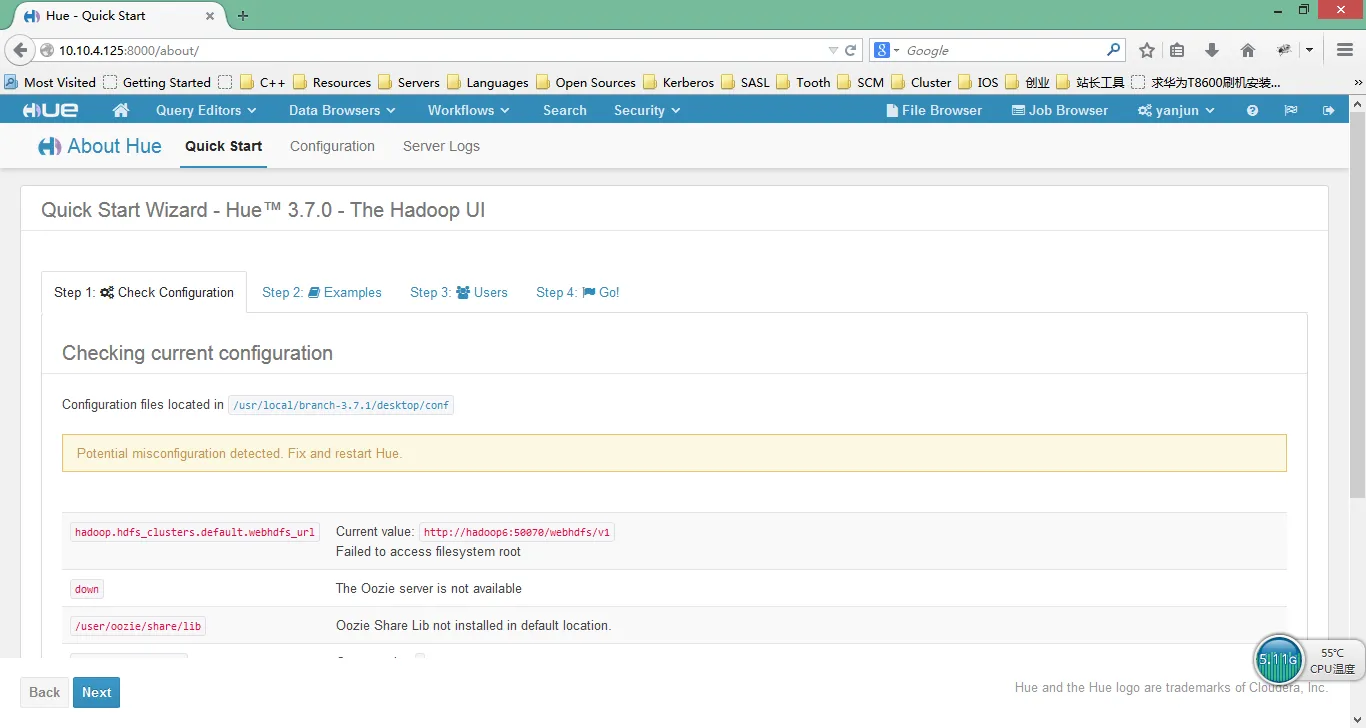Screen dimensions: 1366x728
Task: Open the File Browser link
Action: coord(934,110)
